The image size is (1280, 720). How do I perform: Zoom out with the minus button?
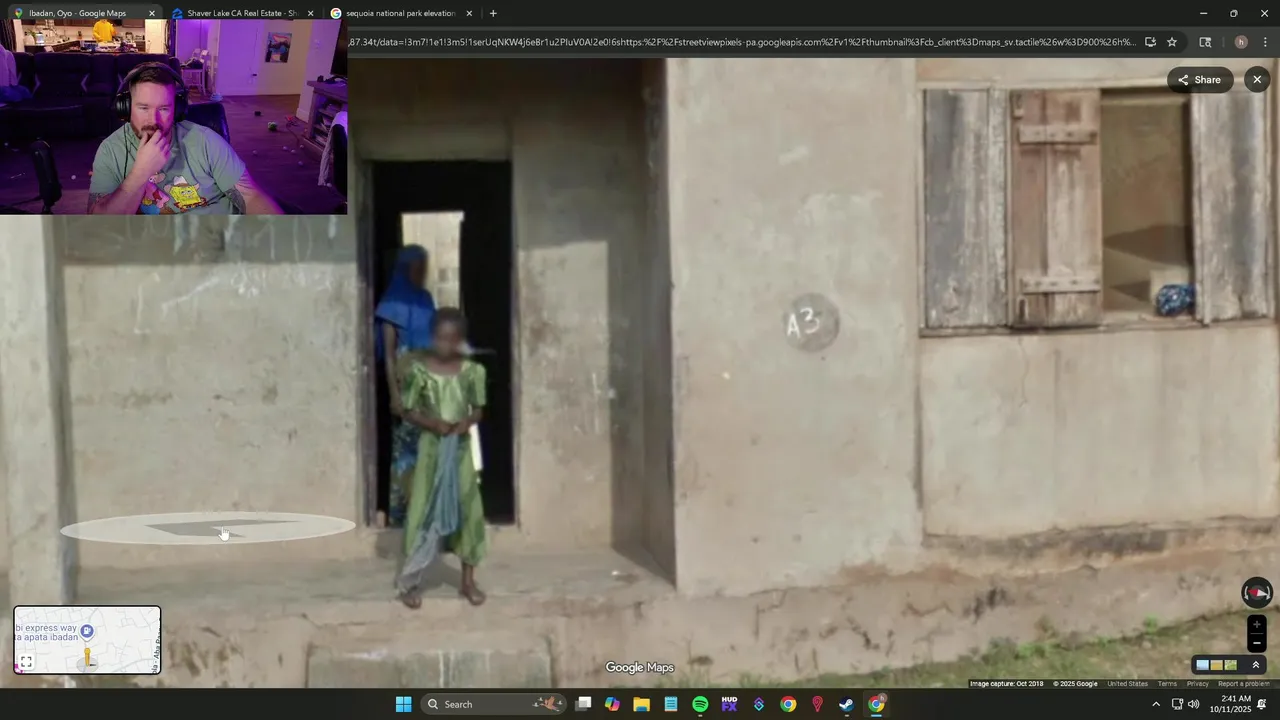pyautogui.click(x=1257, y=643)
